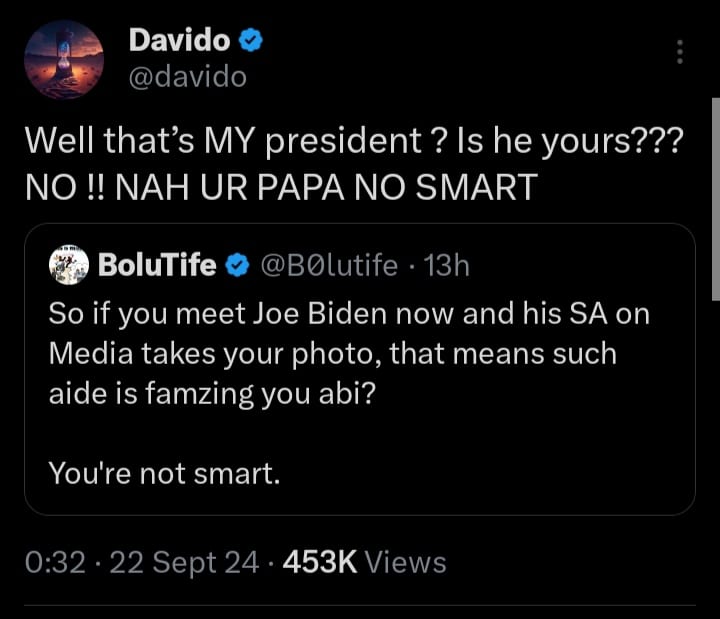This screenshot has width=720, height=619.
Task: Click the Davido display name
Action: (x=180, y=42)
